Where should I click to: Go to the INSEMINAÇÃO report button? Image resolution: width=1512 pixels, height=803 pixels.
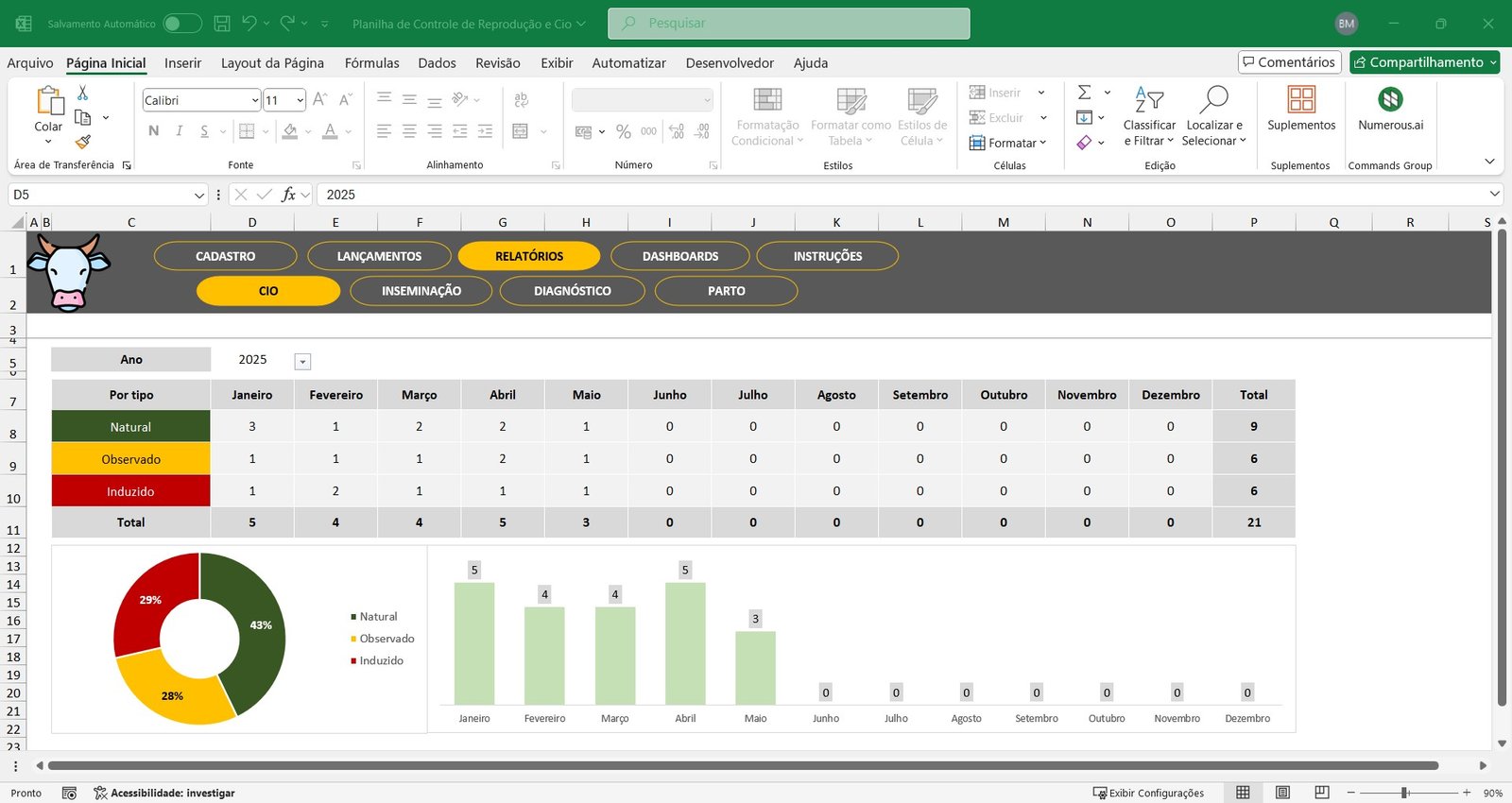[x=421, y=291]
